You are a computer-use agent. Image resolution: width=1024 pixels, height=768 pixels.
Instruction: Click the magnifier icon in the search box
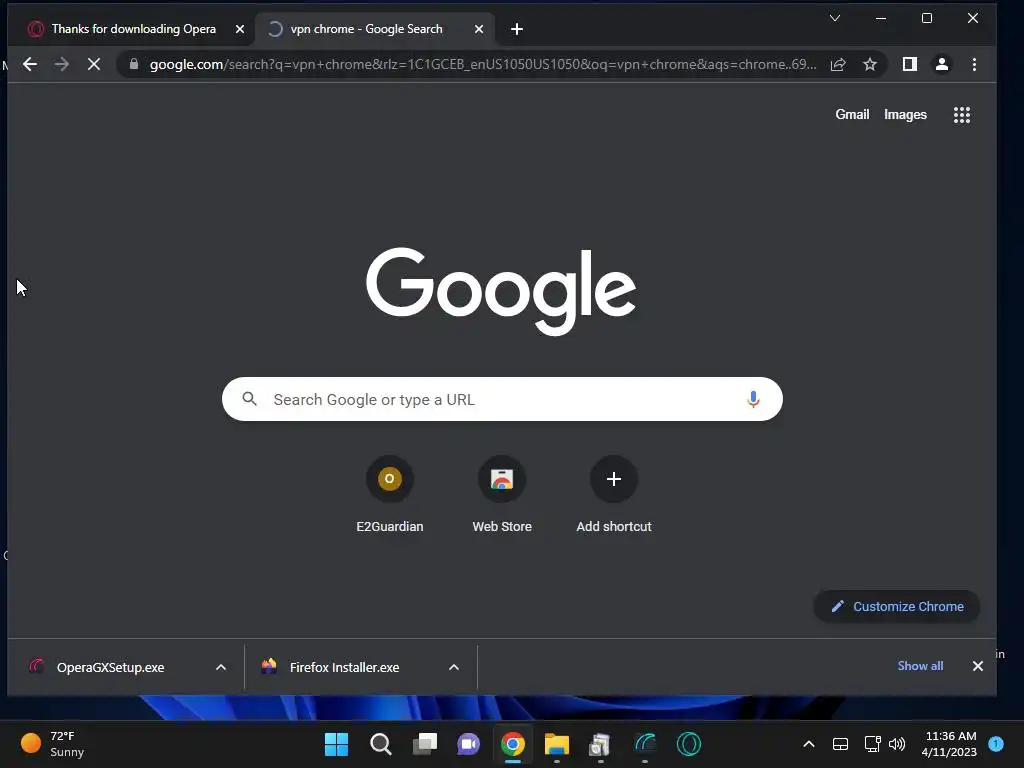249,399
